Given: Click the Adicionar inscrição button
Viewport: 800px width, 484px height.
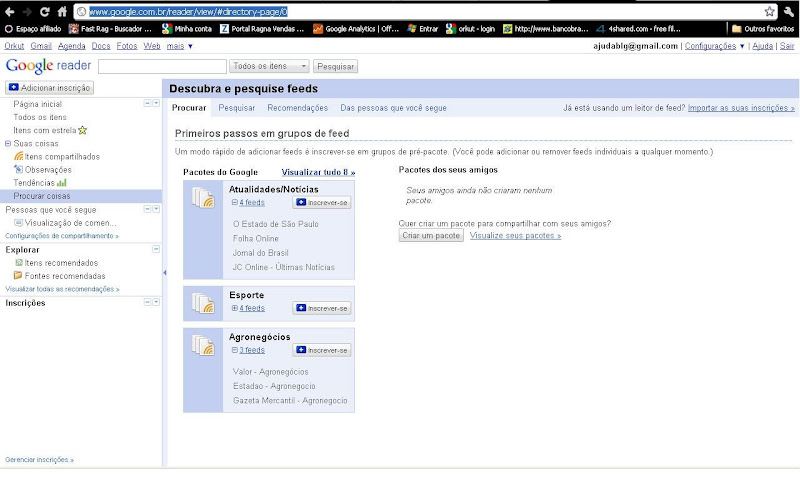Looking at the screenshot, I should (49, 88).
